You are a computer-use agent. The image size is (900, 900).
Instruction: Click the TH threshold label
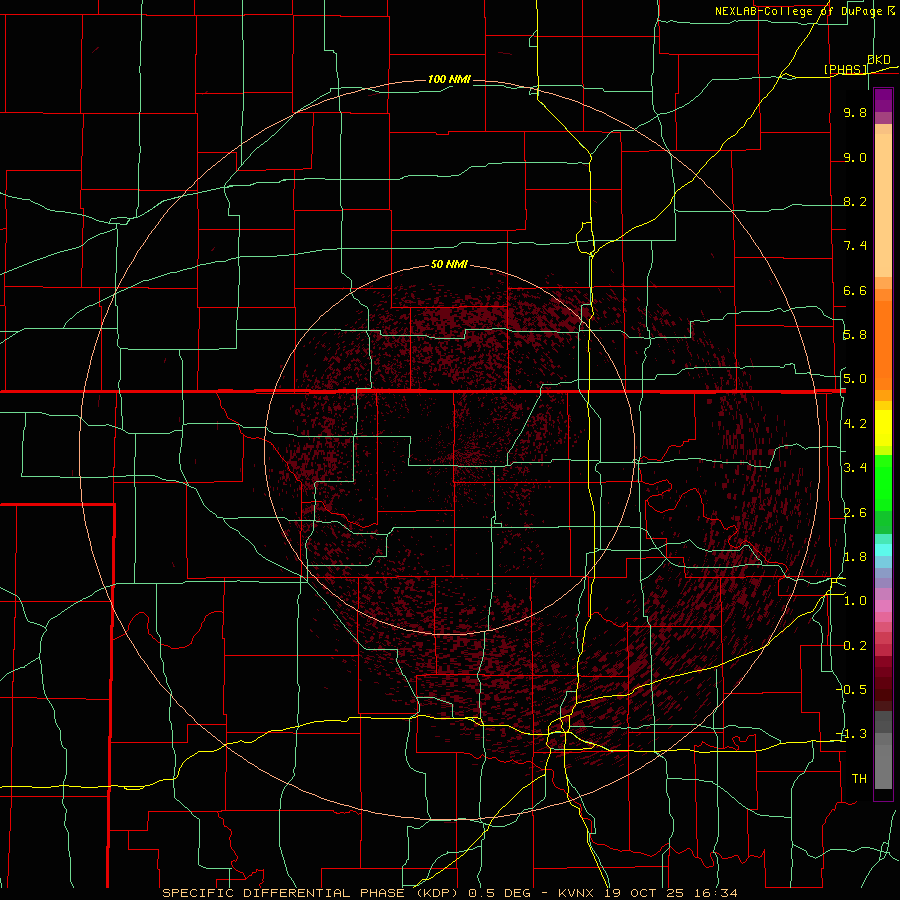pyautogui.click(x=859, y=779)
